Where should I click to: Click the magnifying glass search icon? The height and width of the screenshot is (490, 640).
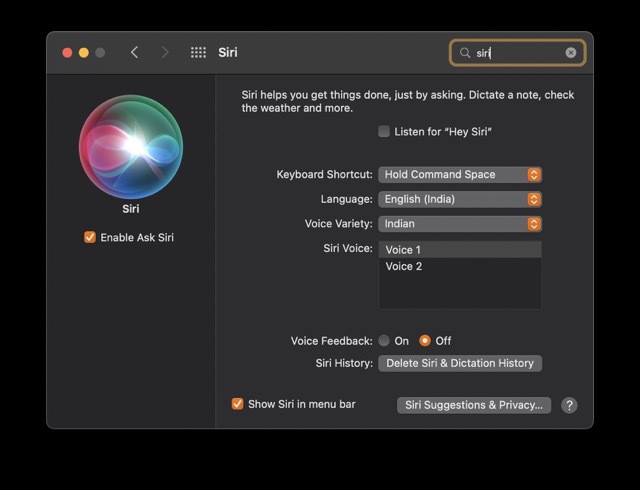[465, 53]
